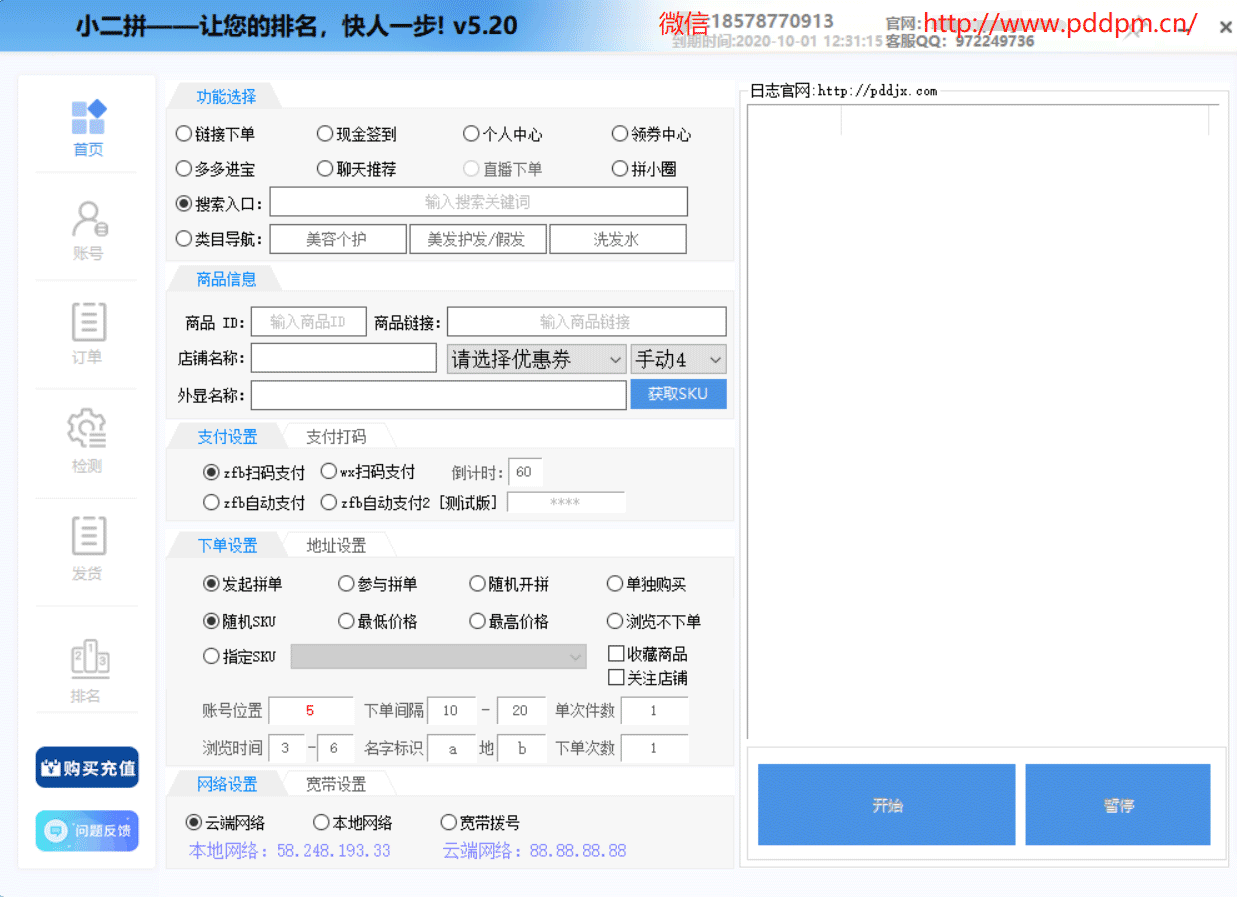Open the 账号 account icon in sidebar
This screenshot has width=1237, height=897.
88,219
